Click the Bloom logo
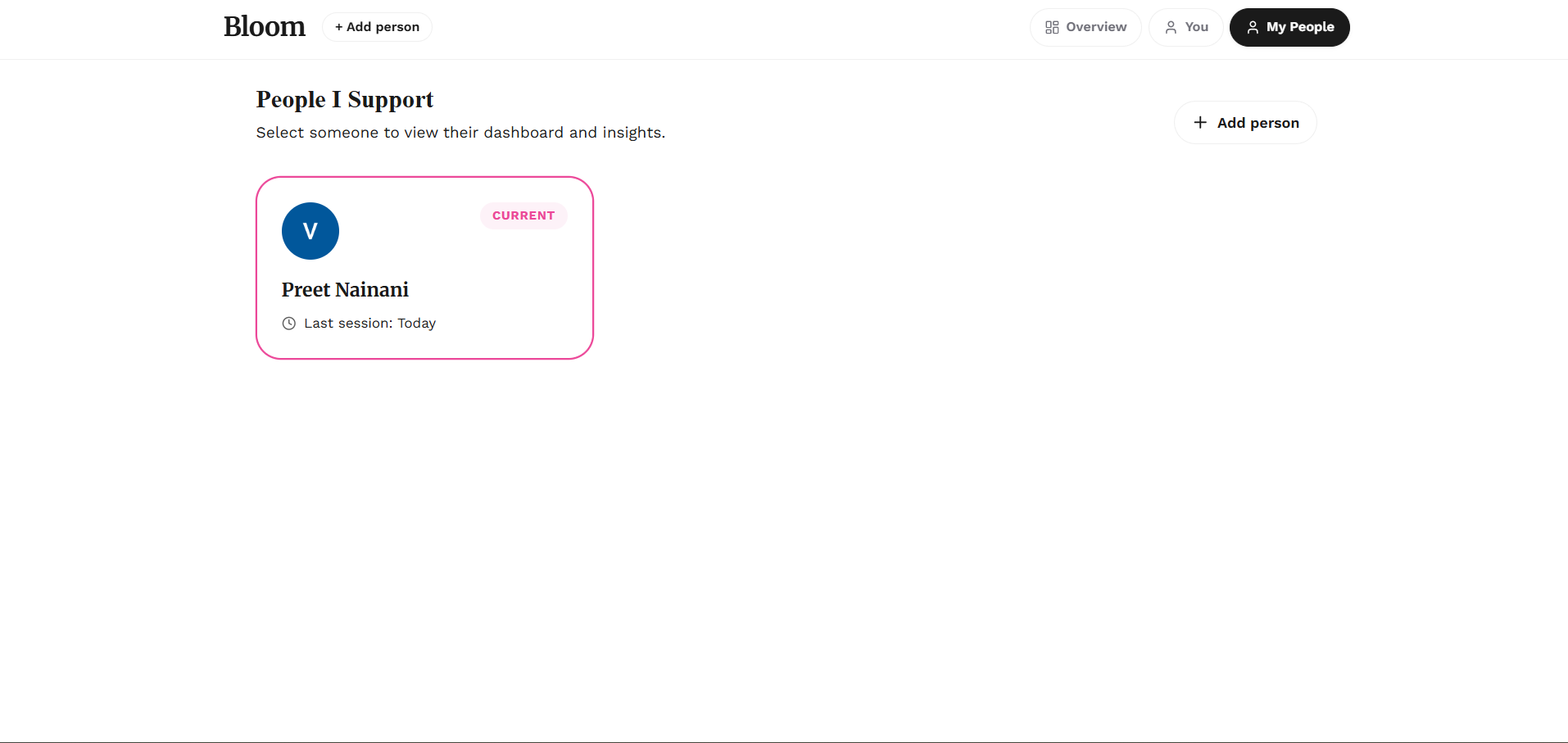The width and height of the screenshot is (1568, 743). click(264, 27)
